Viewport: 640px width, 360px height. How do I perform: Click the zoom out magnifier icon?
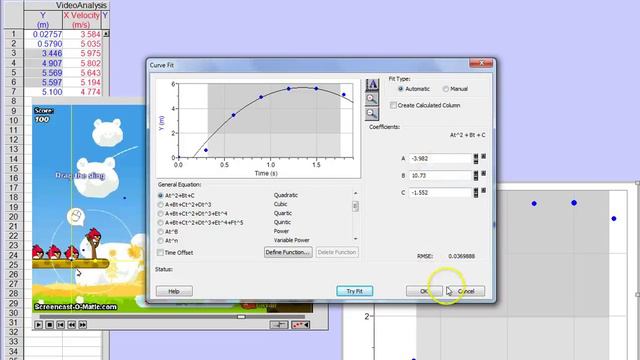[x=372, y=113]
